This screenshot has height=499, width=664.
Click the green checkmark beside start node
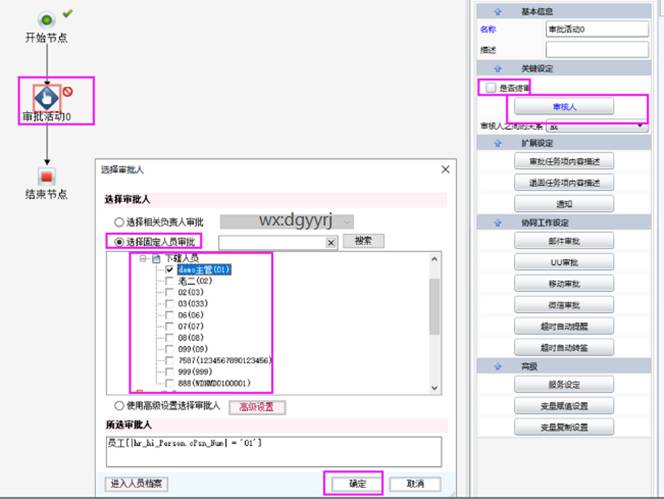click(x=67, y=14)
